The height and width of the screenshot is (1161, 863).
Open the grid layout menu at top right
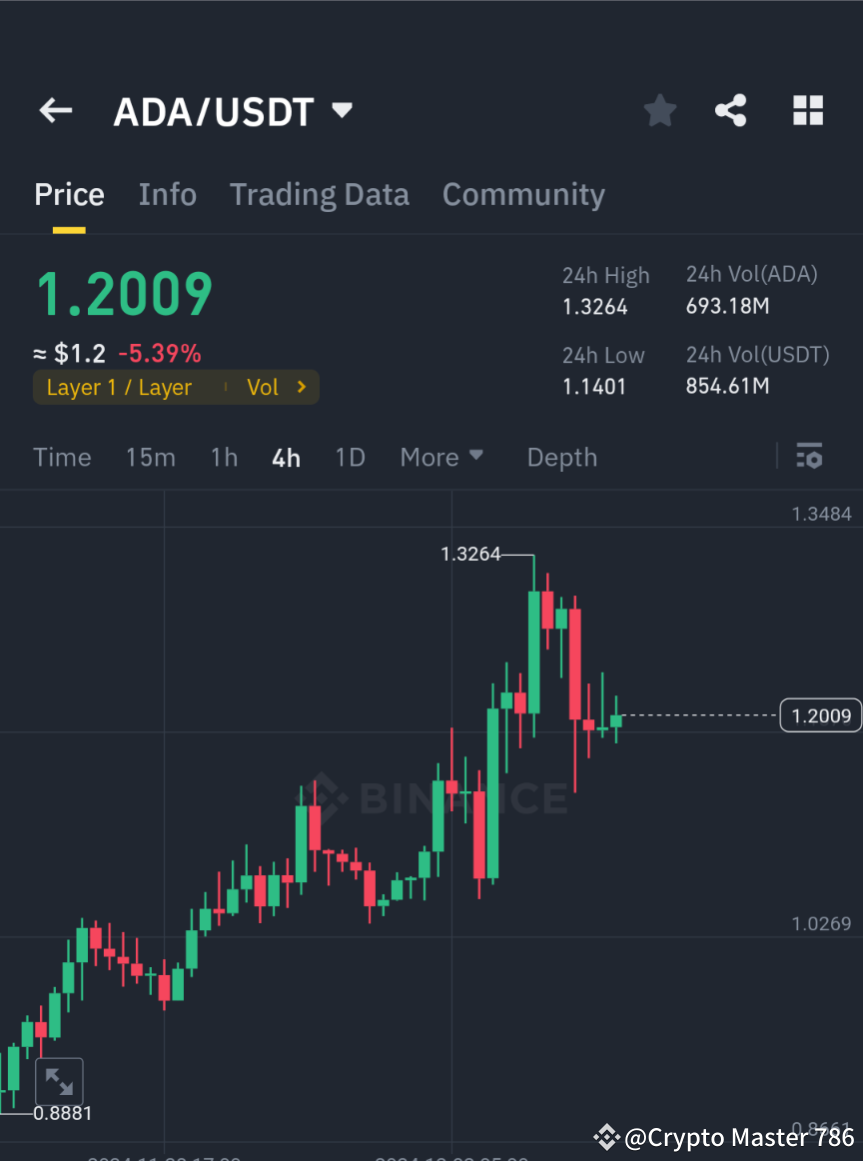coord(807,110)
